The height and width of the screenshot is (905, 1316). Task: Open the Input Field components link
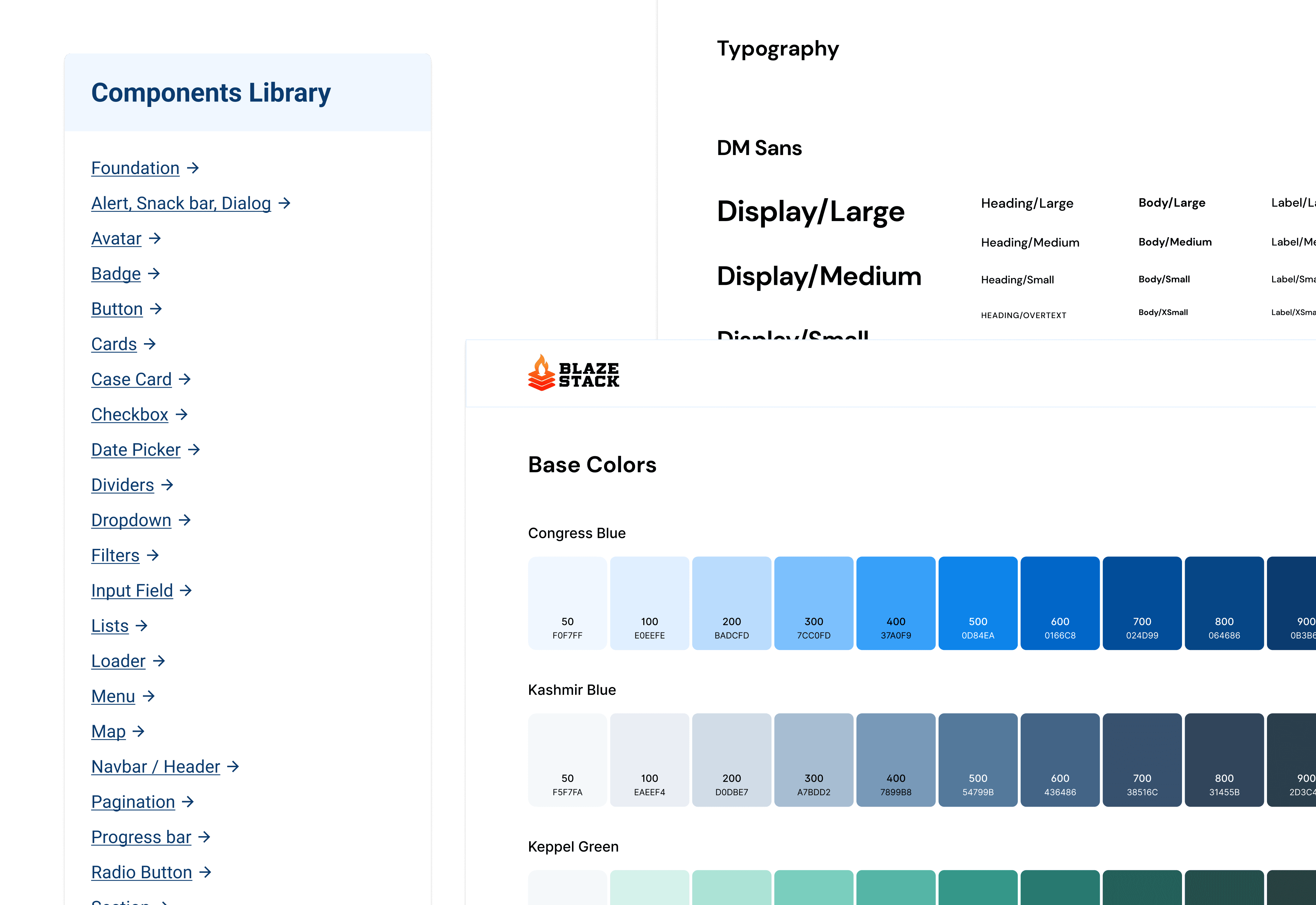[132, 590]
